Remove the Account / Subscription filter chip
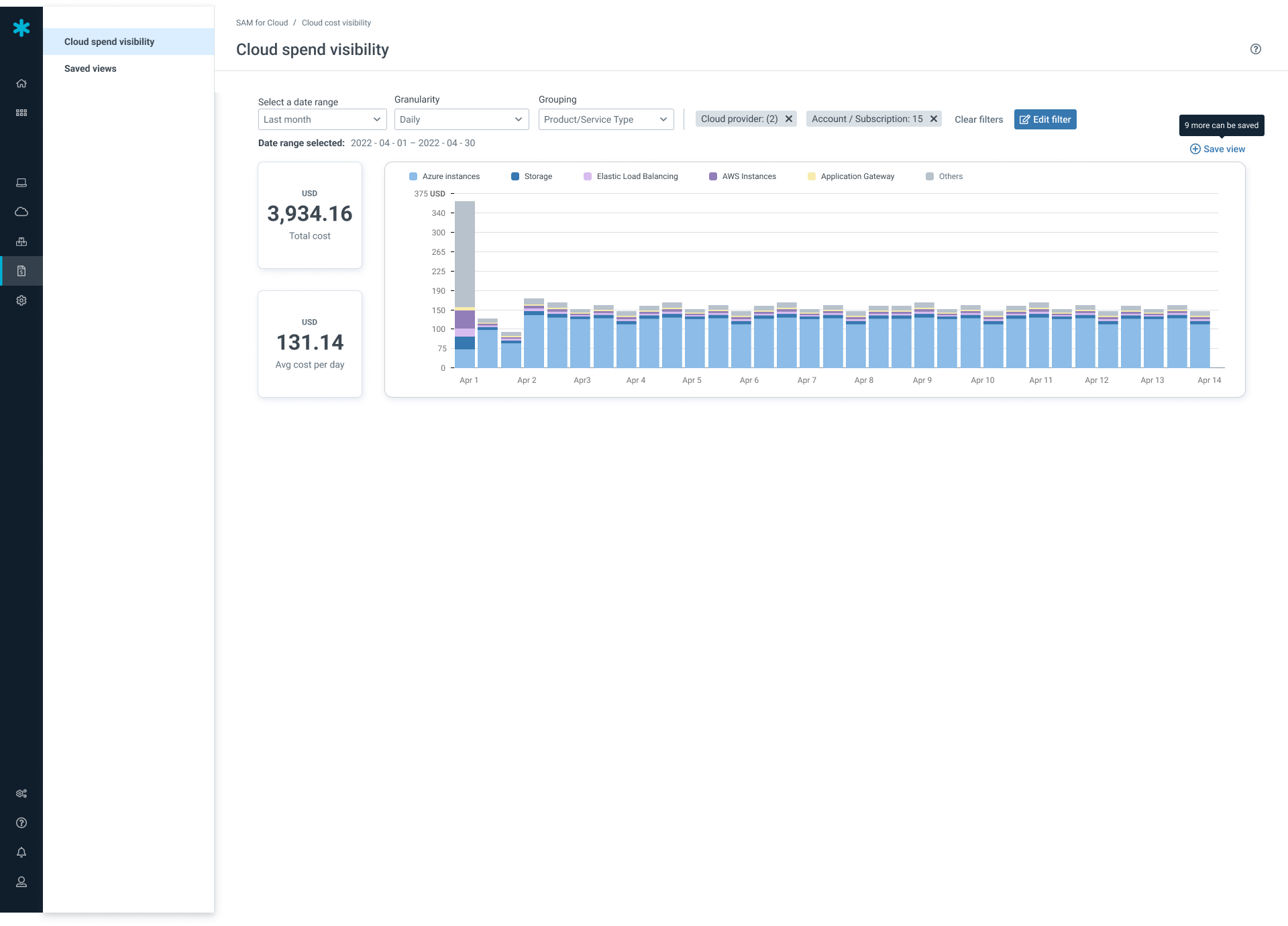Viewport: 1288px width, 926px height. coord(933,119)
